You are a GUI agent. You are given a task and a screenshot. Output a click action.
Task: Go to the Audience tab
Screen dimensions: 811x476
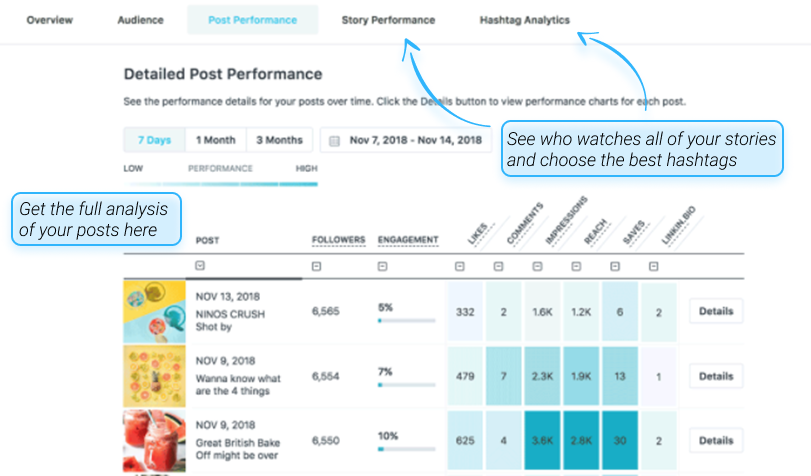140,20
